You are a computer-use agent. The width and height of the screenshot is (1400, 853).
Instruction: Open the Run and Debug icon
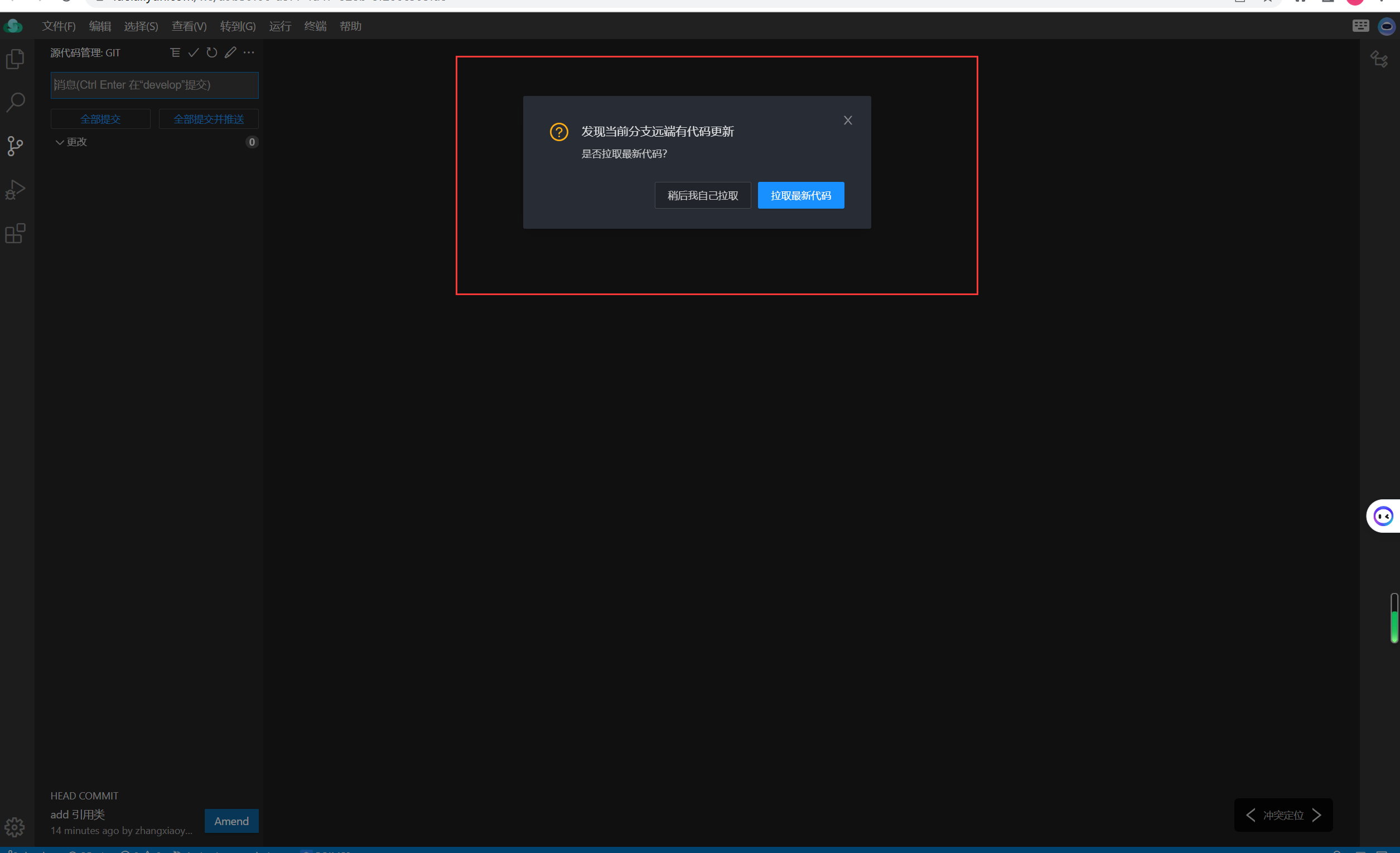[x=16, y=190]
